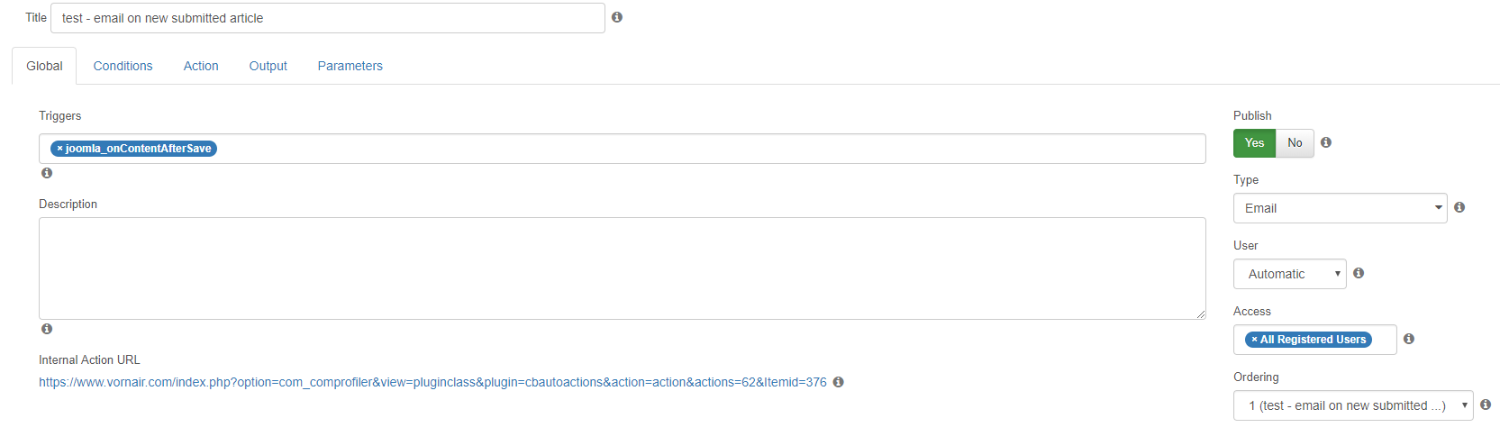Set Publish to No

[1295, 143]
